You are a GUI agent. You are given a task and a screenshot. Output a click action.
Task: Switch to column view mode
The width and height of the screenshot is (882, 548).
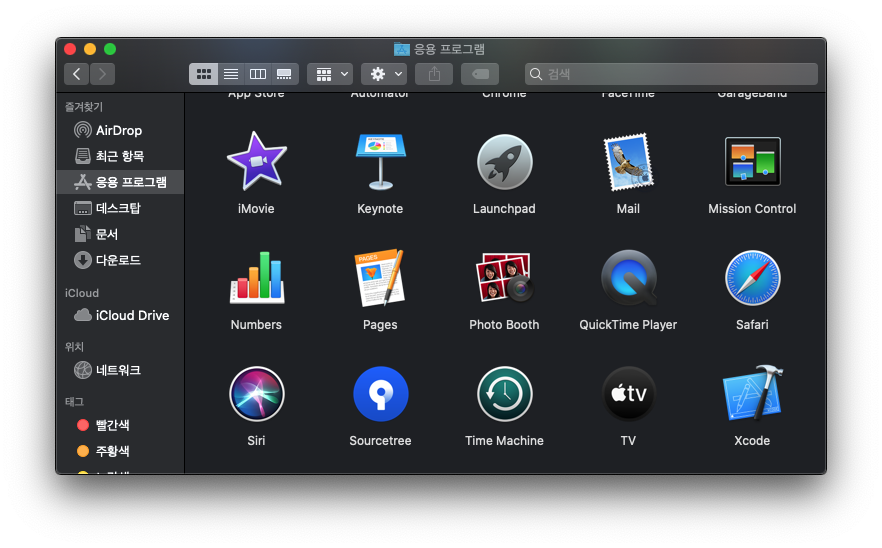[x=258, y=74]
